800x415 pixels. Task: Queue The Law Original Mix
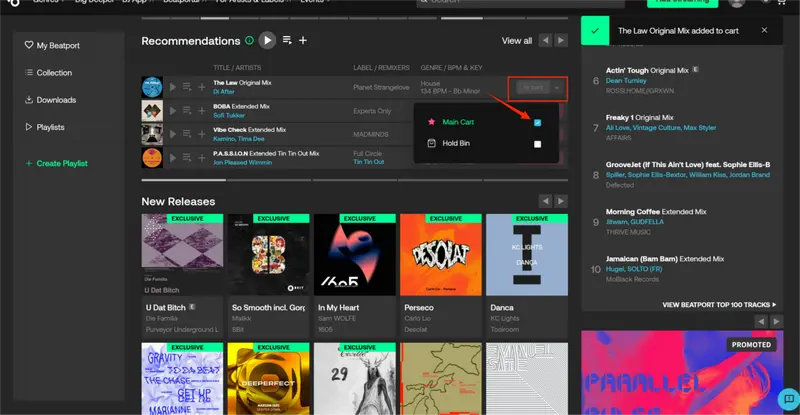187,87
